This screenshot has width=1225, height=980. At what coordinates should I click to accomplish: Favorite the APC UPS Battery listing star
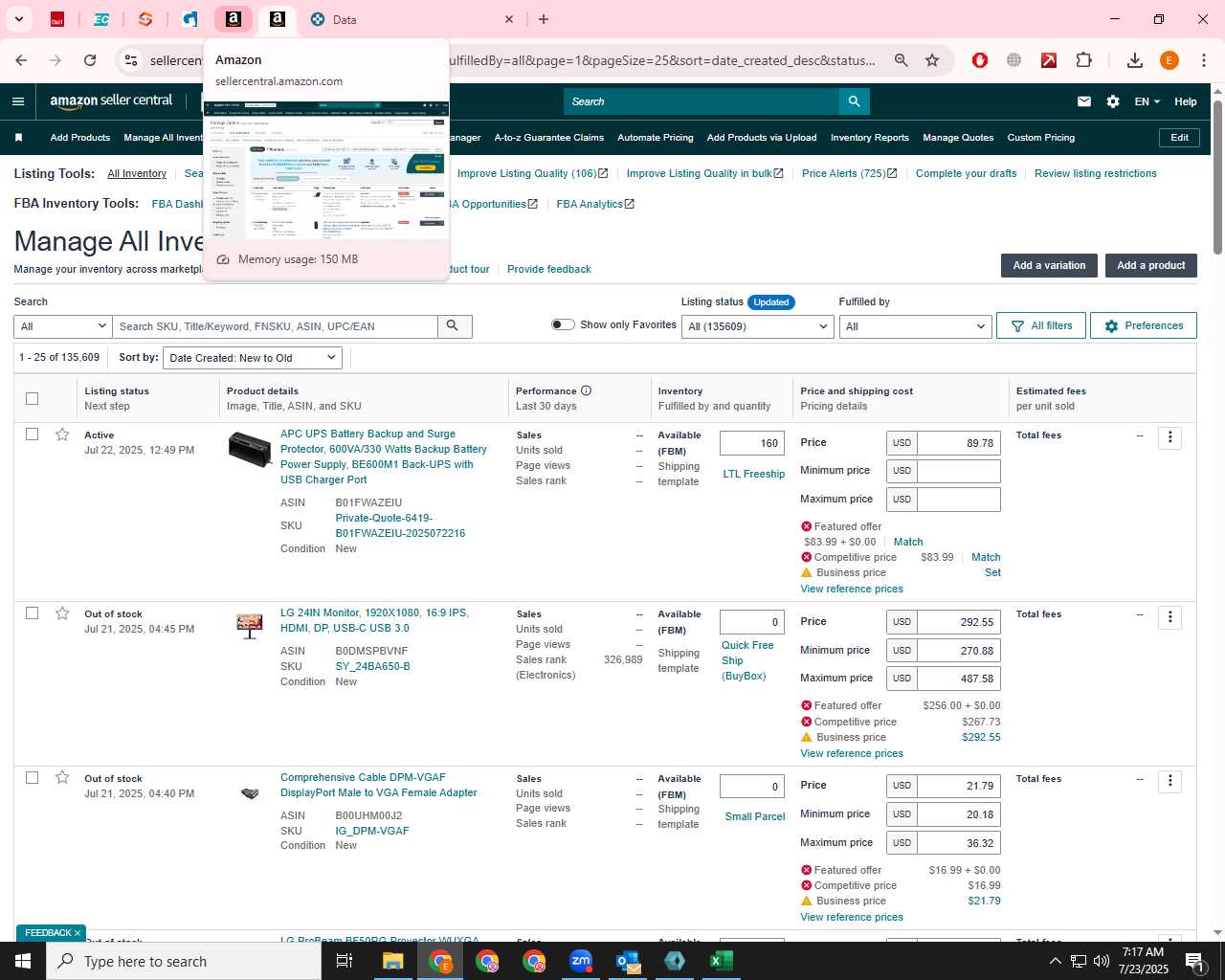tap(62, 434)
